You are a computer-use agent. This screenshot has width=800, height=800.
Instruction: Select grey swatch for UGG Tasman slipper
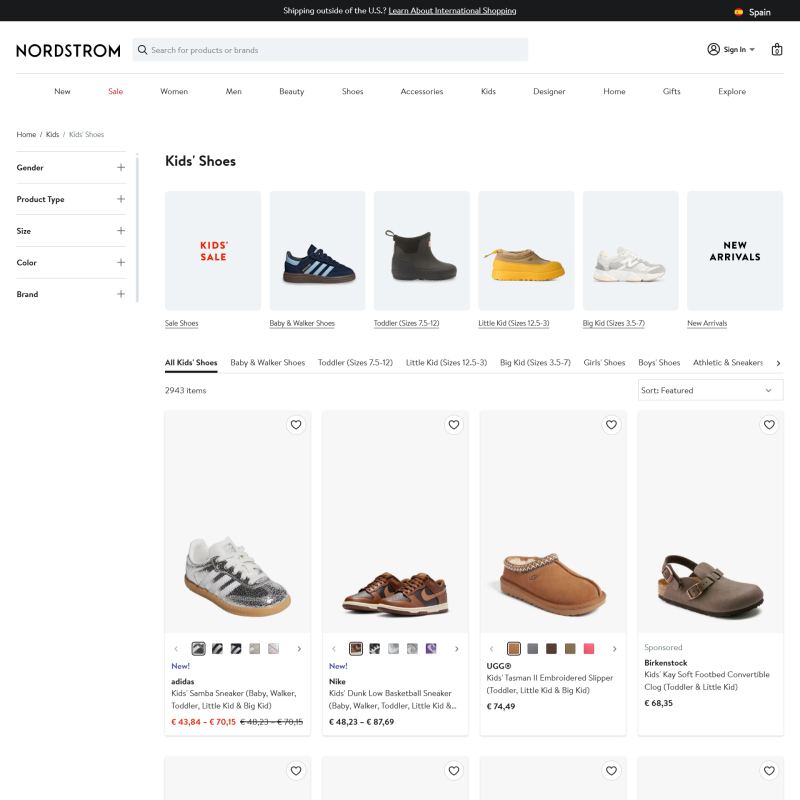pos(532,649)
